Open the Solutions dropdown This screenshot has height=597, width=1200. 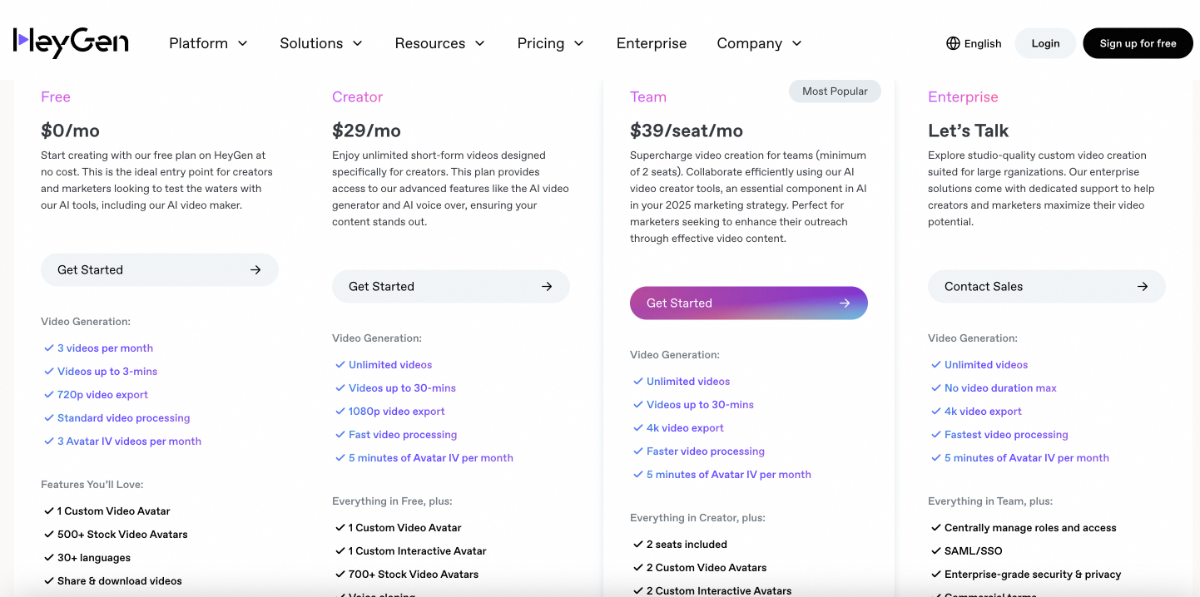pos(321,43)
